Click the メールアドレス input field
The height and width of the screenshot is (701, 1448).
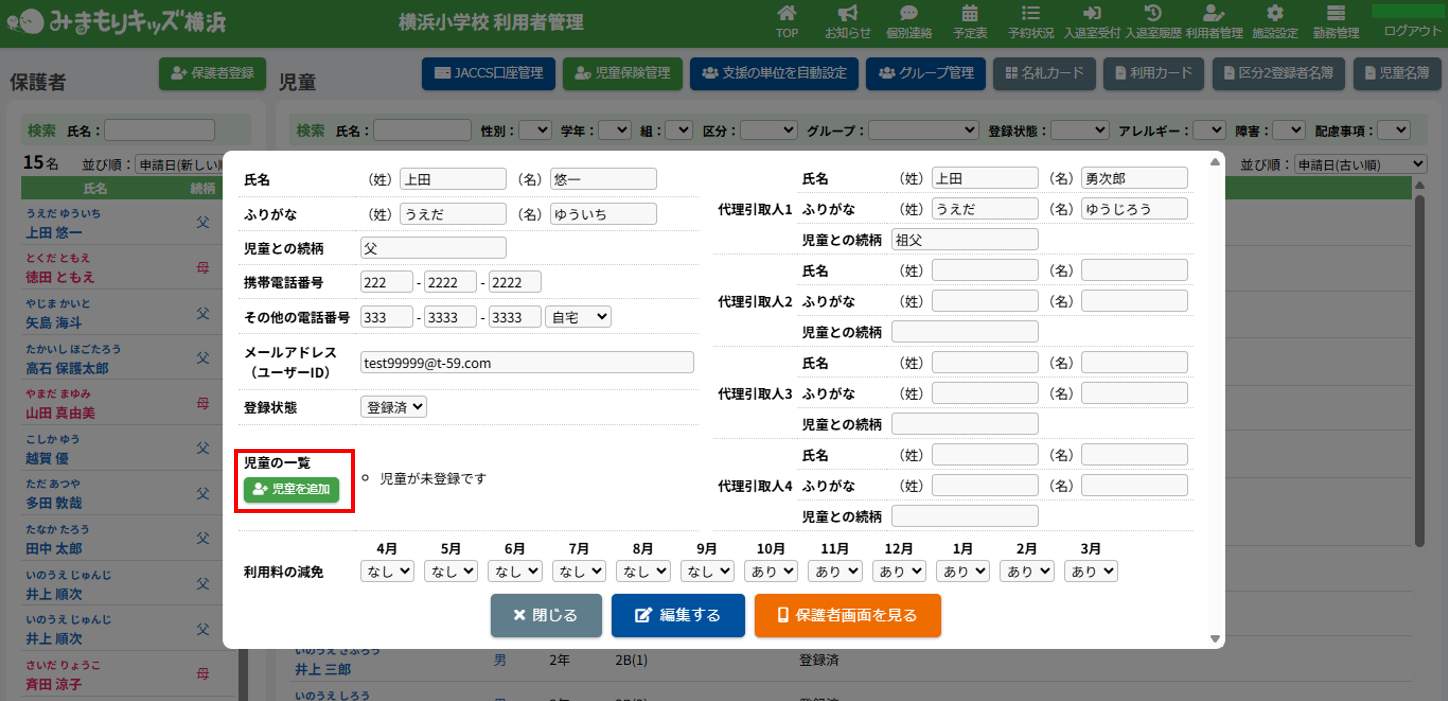point(527,363)
